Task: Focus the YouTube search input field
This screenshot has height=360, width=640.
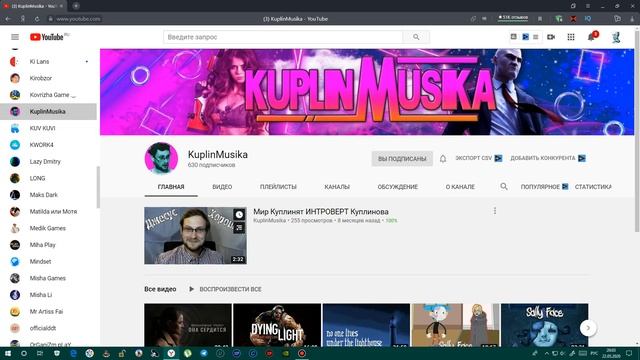Action: tap(283, 37)
